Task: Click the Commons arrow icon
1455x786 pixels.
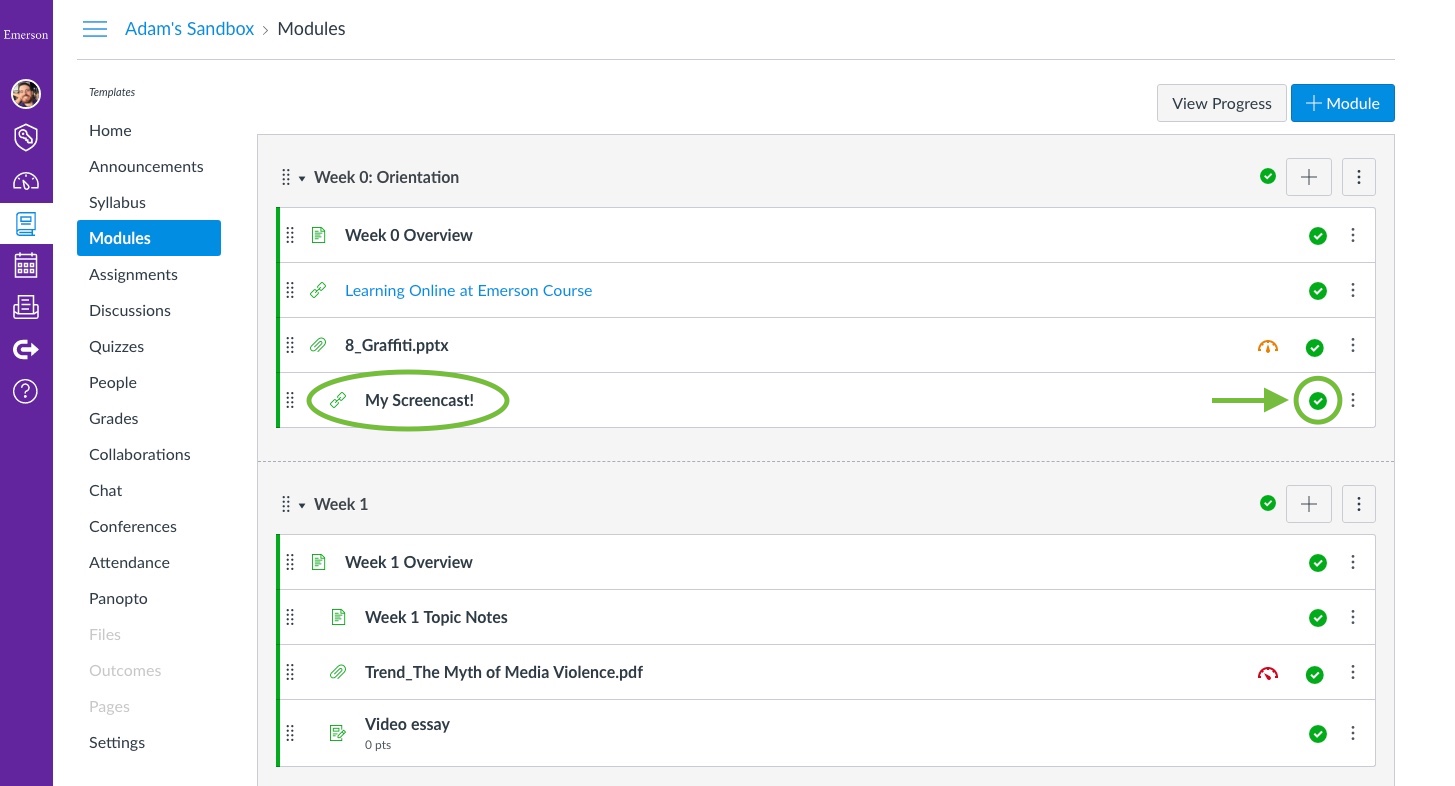Action: 26,349
